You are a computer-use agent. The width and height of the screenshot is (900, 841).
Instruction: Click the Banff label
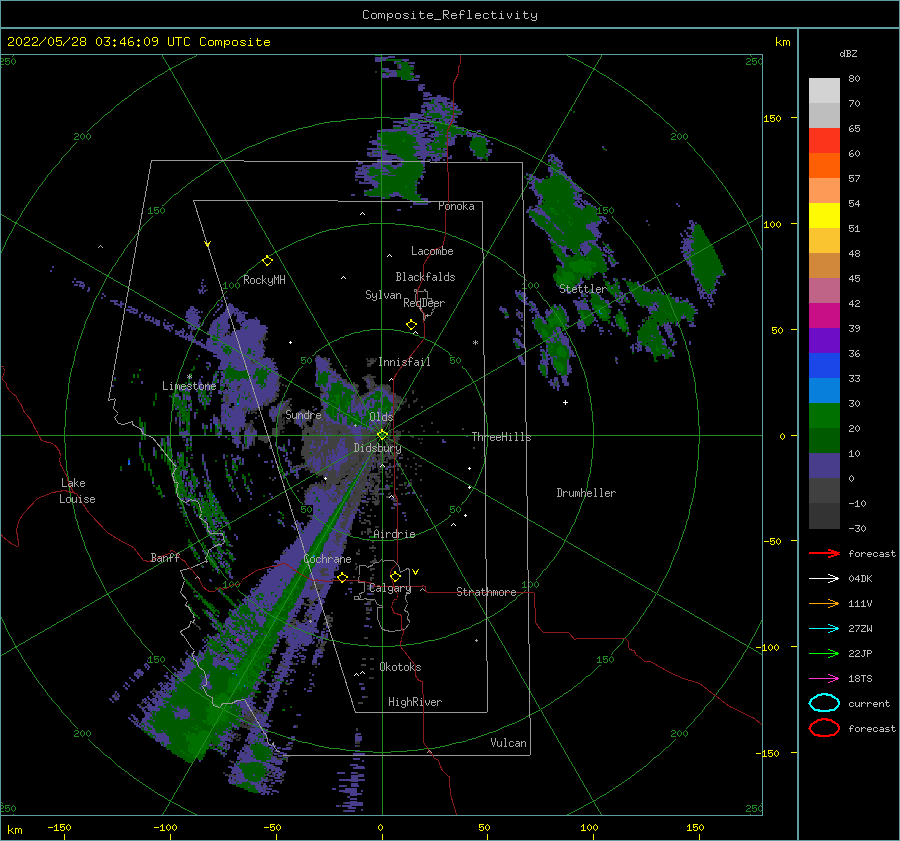(x=165, y=557)
